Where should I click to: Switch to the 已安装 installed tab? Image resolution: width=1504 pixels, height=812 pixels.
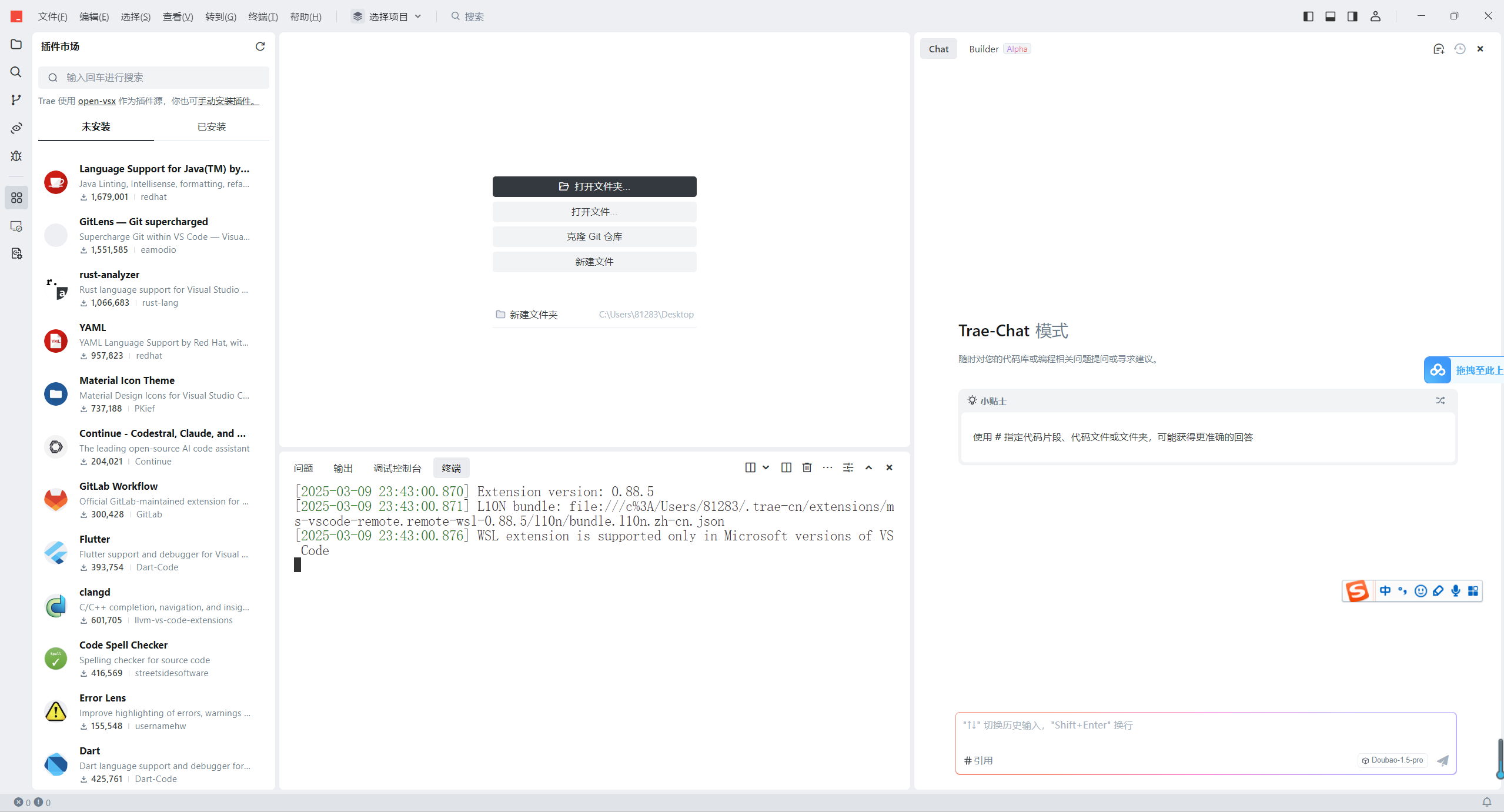pos(211,126)
